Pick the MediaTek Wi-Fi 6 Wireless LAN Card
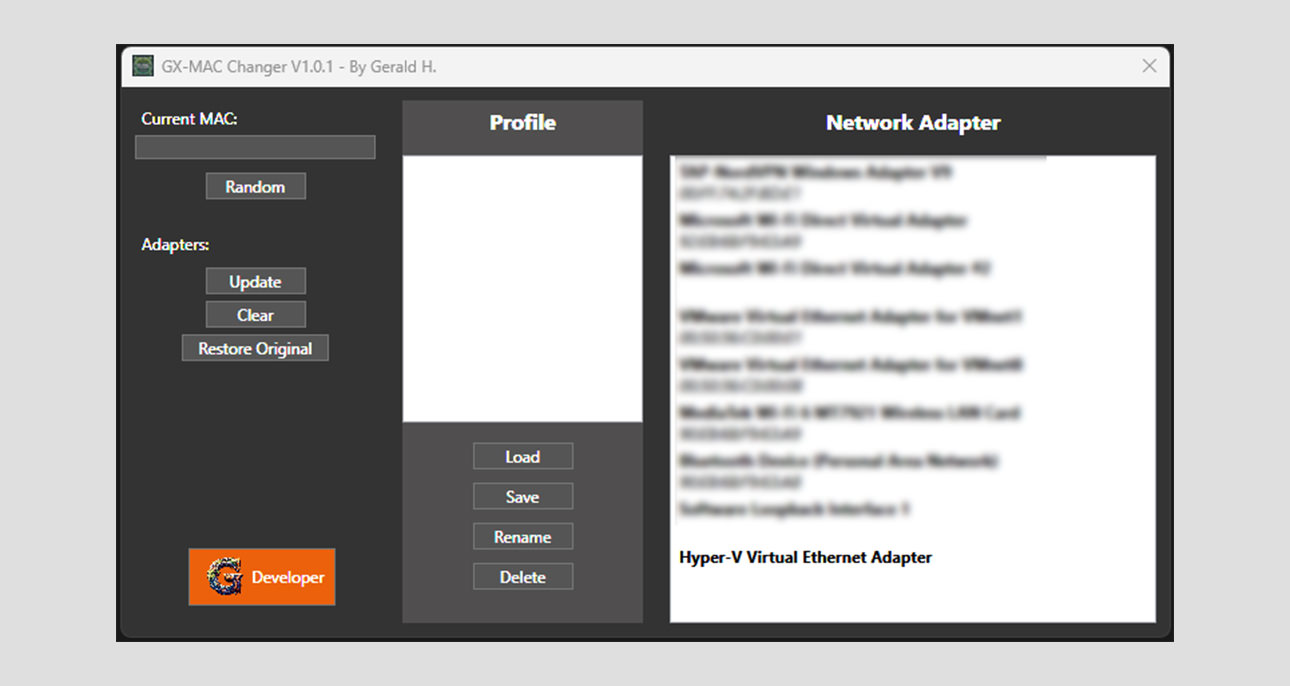The image size is (1290, 686). pyautogui.click(x=850, y=412)
